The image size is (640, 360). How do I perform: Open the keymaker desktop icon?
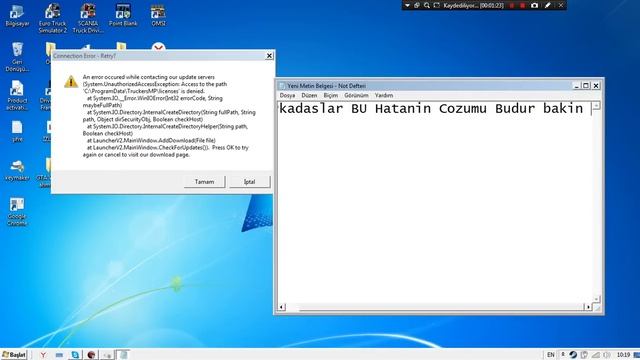click(x=17, y=171)
